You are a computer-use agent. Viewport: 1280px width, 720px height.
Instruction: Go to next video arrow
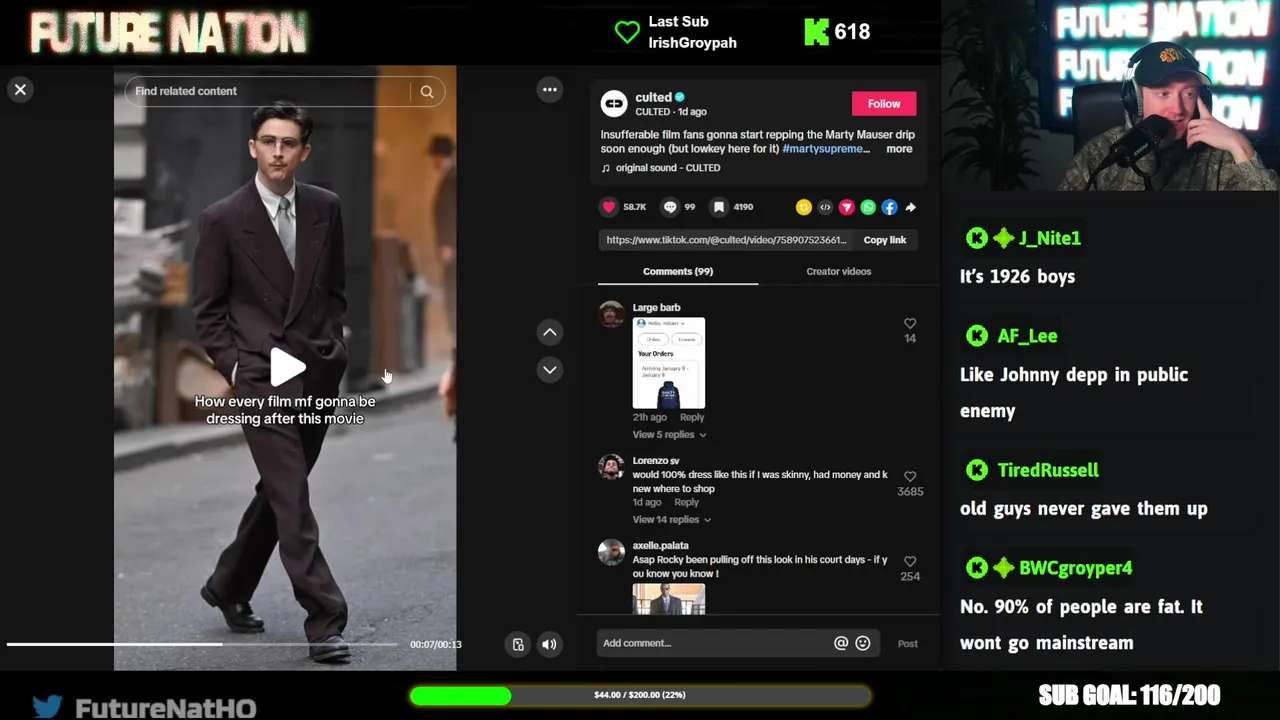pyautogui.click(x=550, y=370)
